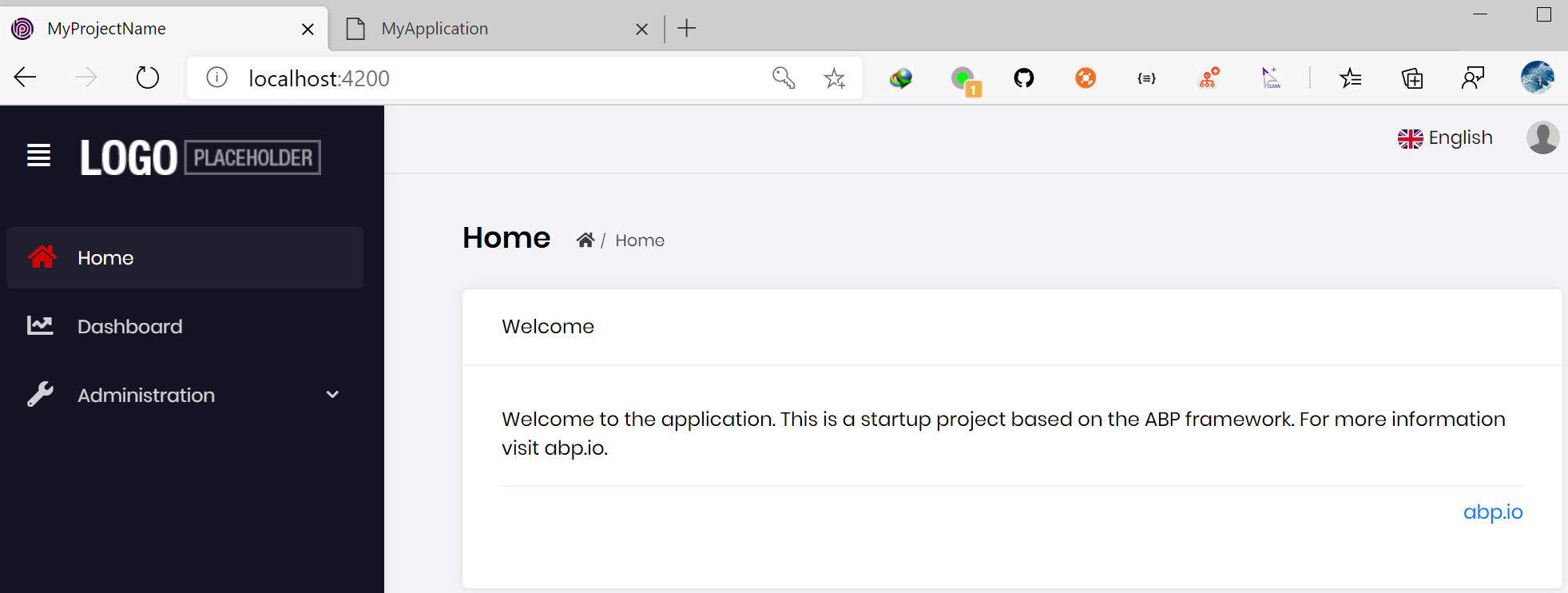The image size is (1568, 593).
Task: Open the user avatar menu
Action: click(1542, 138)
